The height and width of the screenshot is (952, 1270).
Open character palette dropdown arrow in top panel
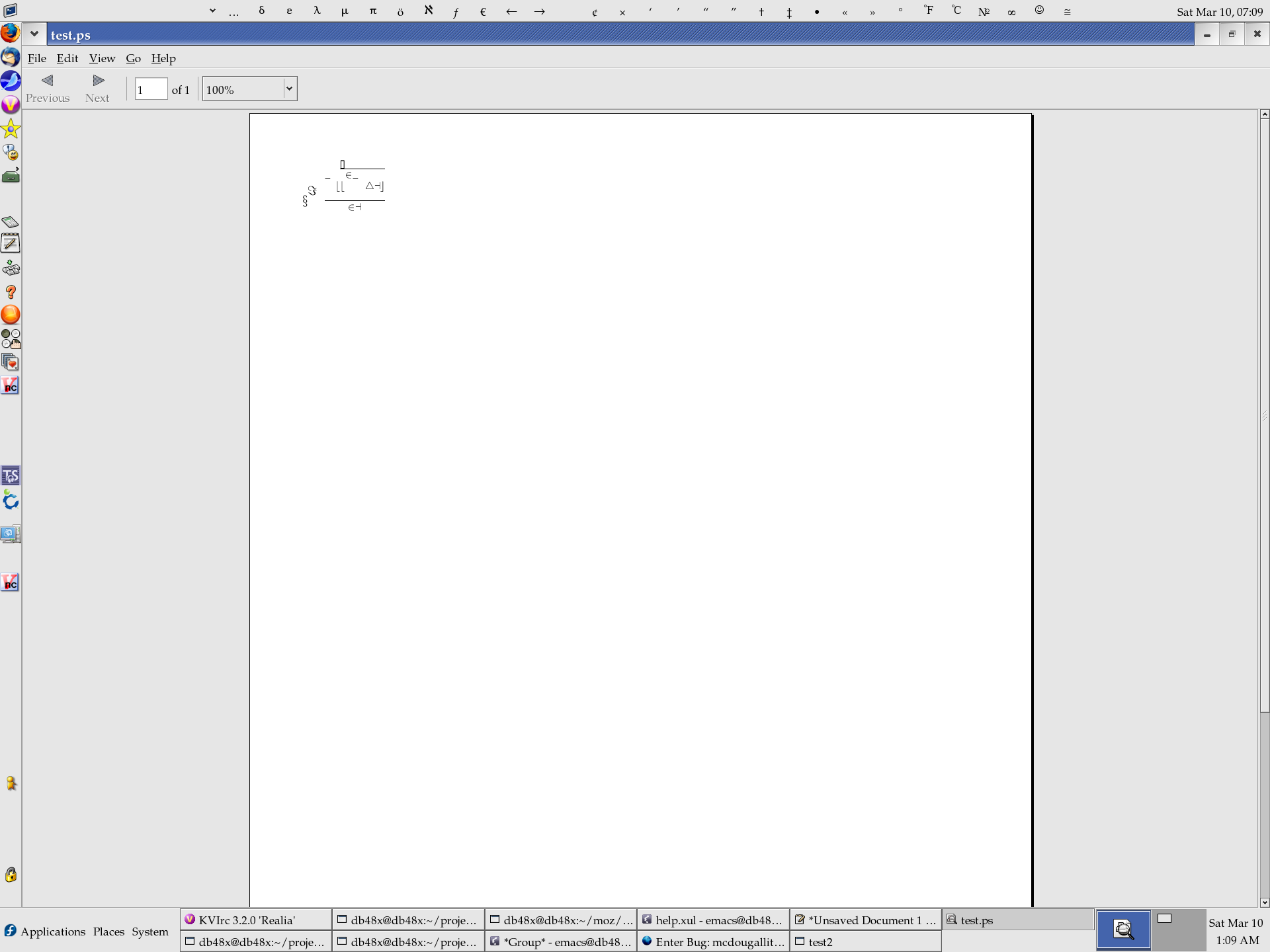[212, 11]
